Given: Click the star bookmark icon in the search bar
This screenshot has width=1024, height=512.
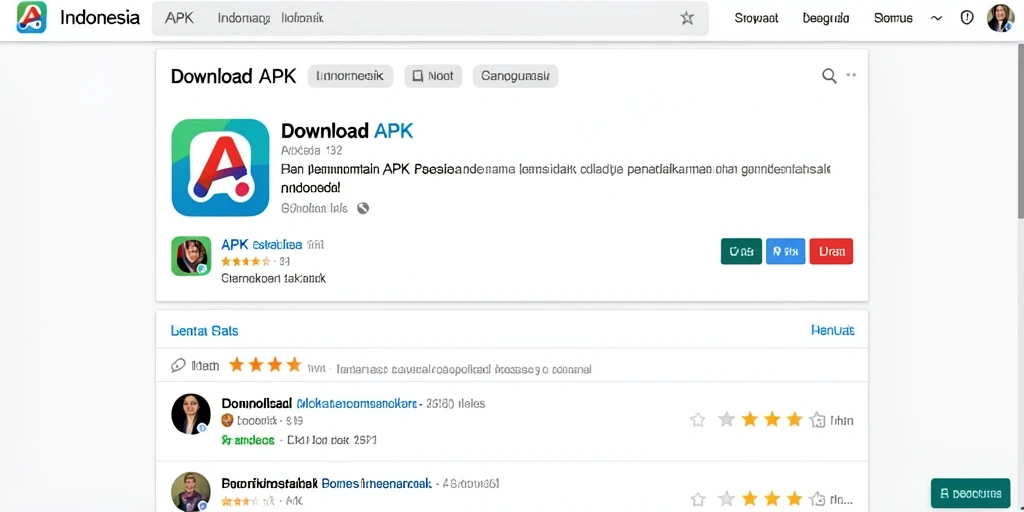Looking at the screenshot, I should click(687, 18).
